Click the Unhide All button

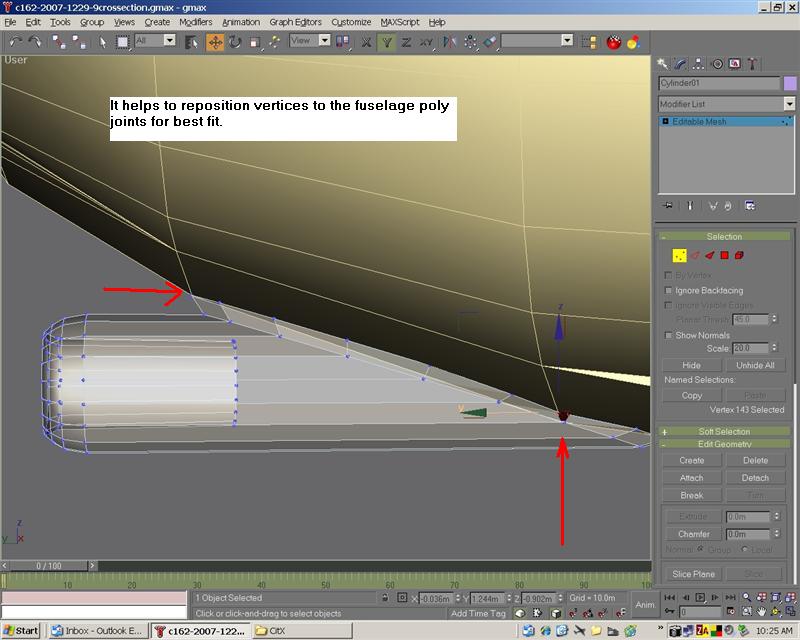pos(755,365)
